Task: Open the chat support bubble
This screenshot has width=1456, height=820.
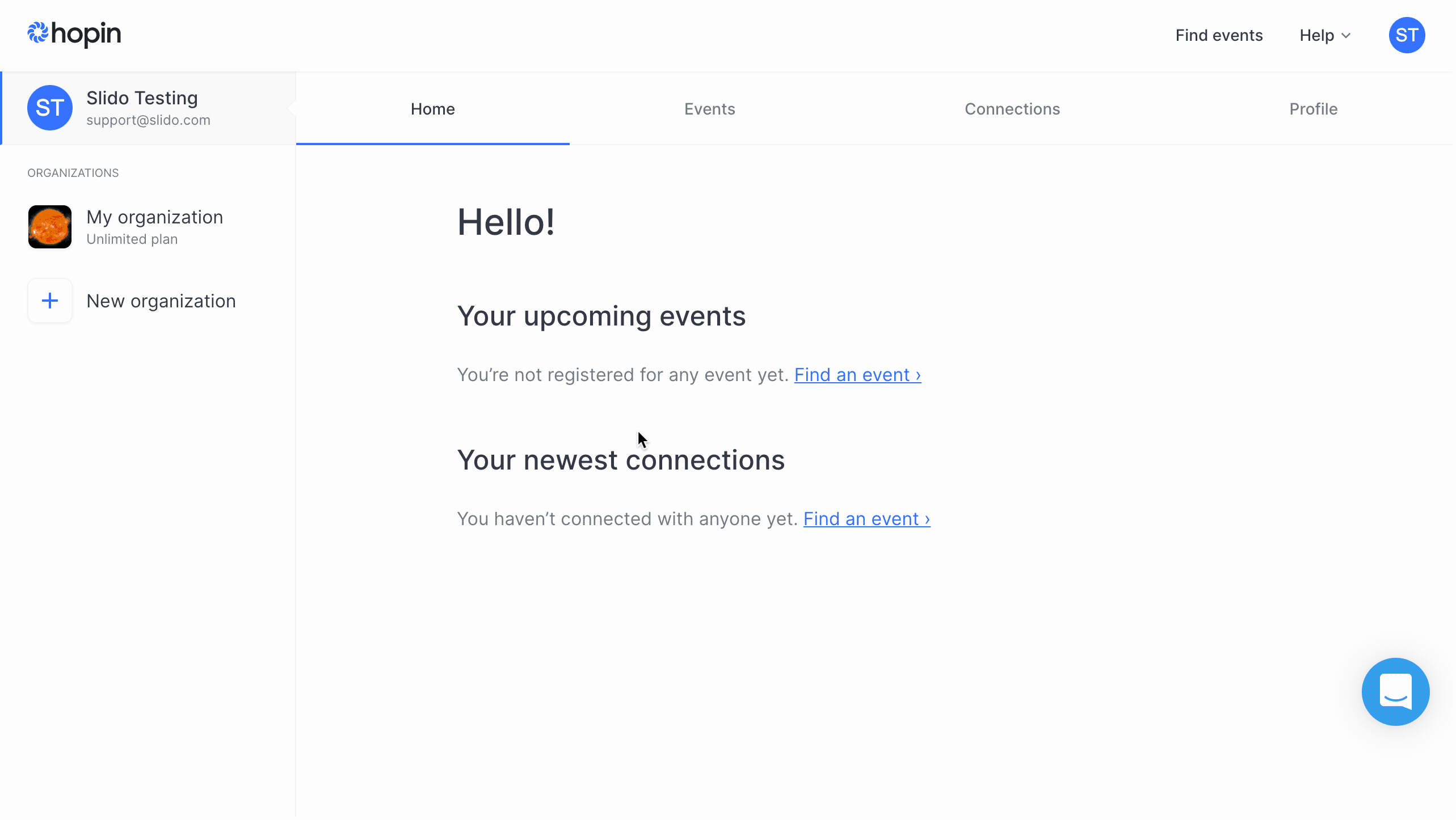Action: coord(1395,691)
